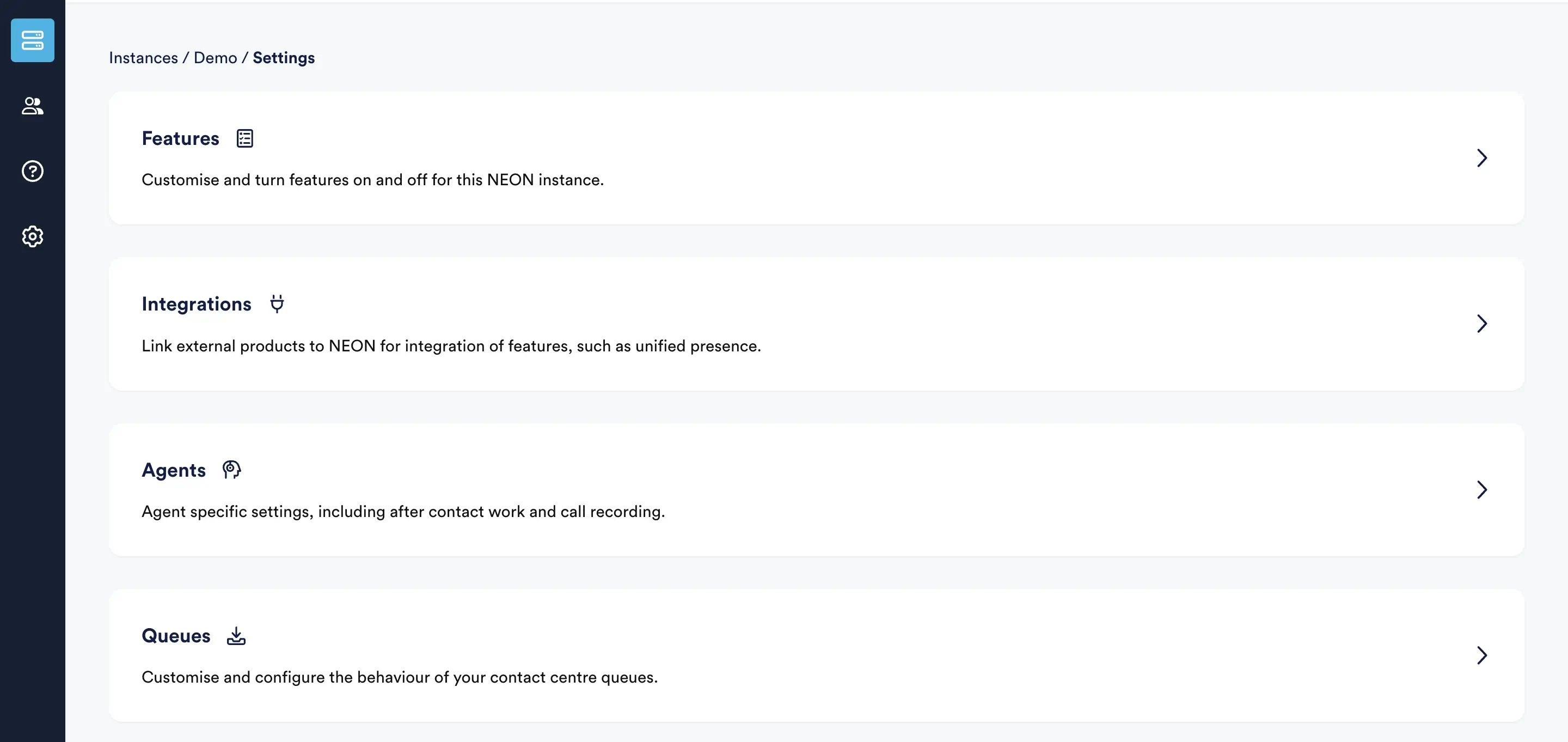Select the Settings breadcrumb item

[x=284, y=58]
